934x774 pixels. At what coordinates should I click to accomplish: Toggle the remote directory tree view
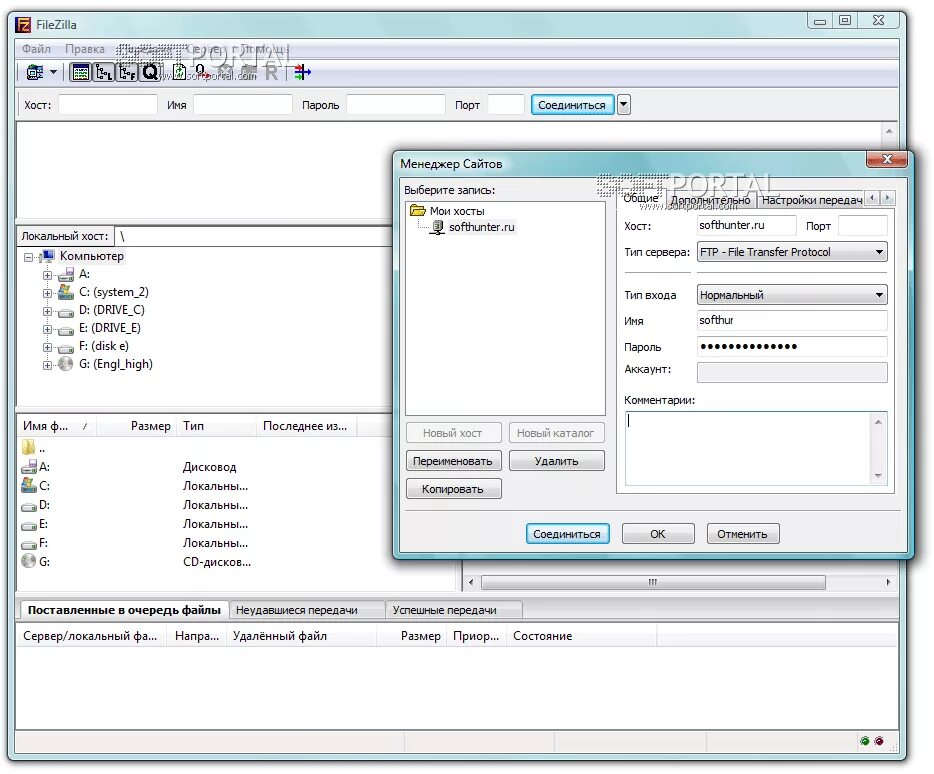pyautogui.click(x=127, y=73)
